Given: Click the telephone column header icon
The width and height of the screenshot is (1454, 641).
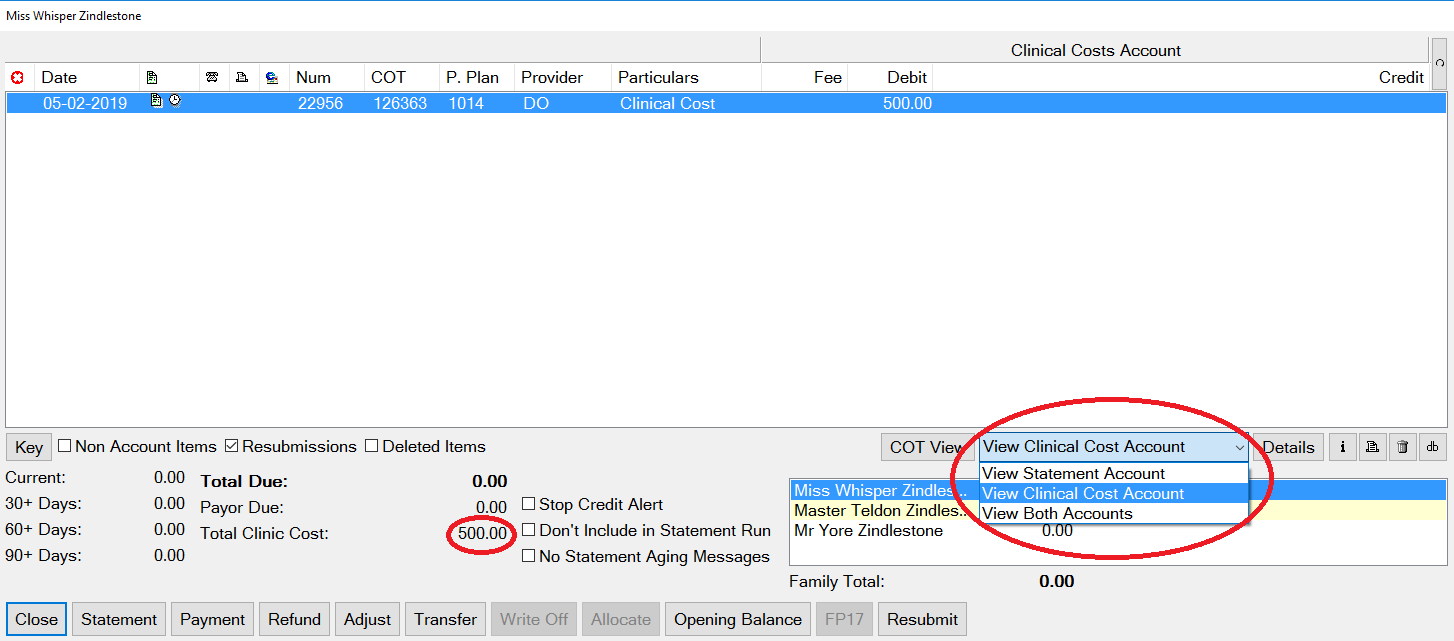Looking at the screenshot, I should pyautogui.click(x=211, y=77).
